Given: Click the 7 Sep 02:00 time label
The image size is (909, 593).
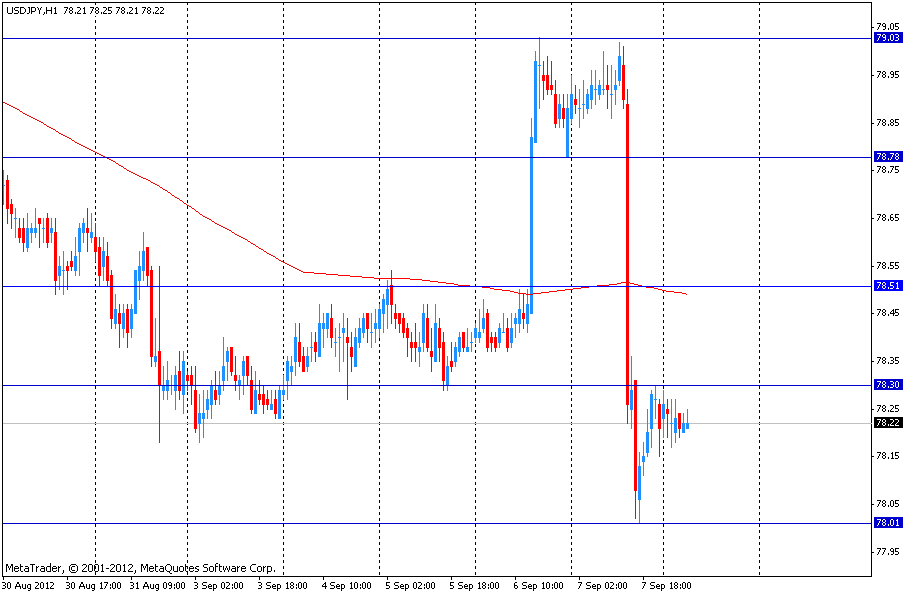Looking at the screenshot, I should tap(602, 585).
